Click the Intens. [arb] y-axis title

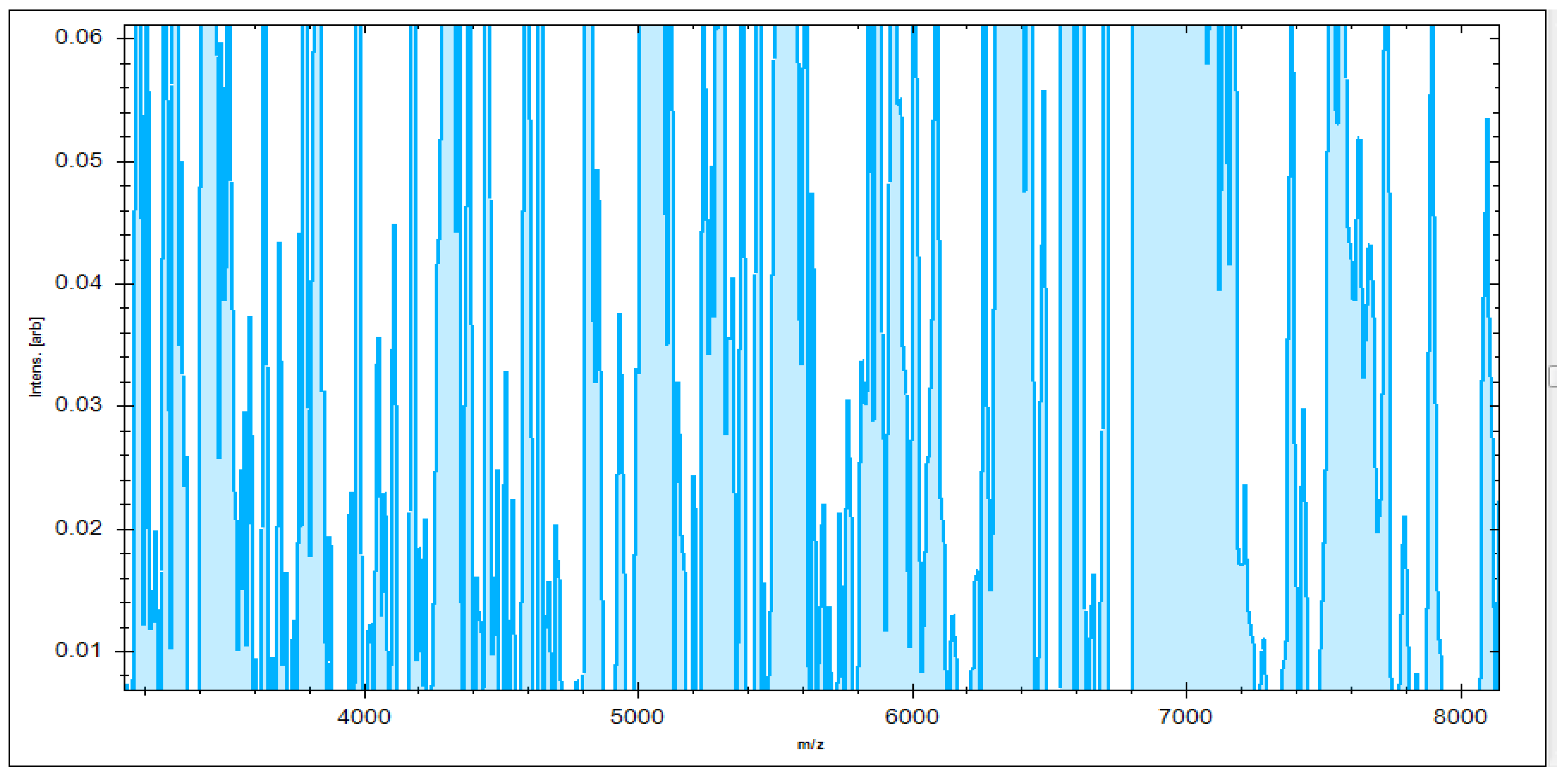pos(37,357)
